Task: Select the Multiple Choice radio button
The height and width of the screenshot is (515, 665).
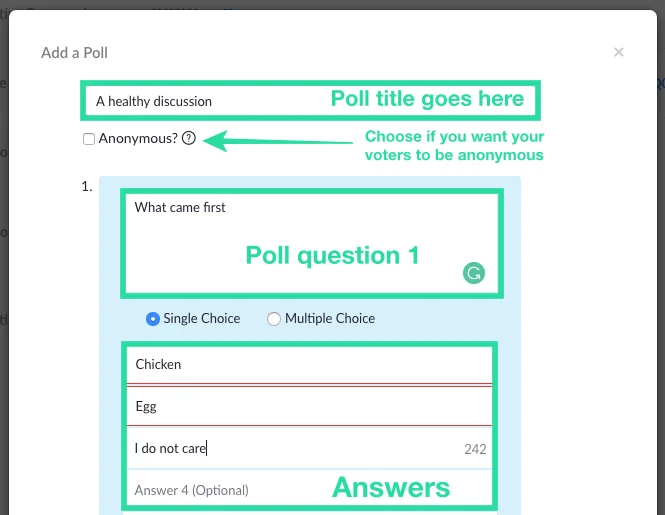Action: pyautogui.click(x=274, y=319)
